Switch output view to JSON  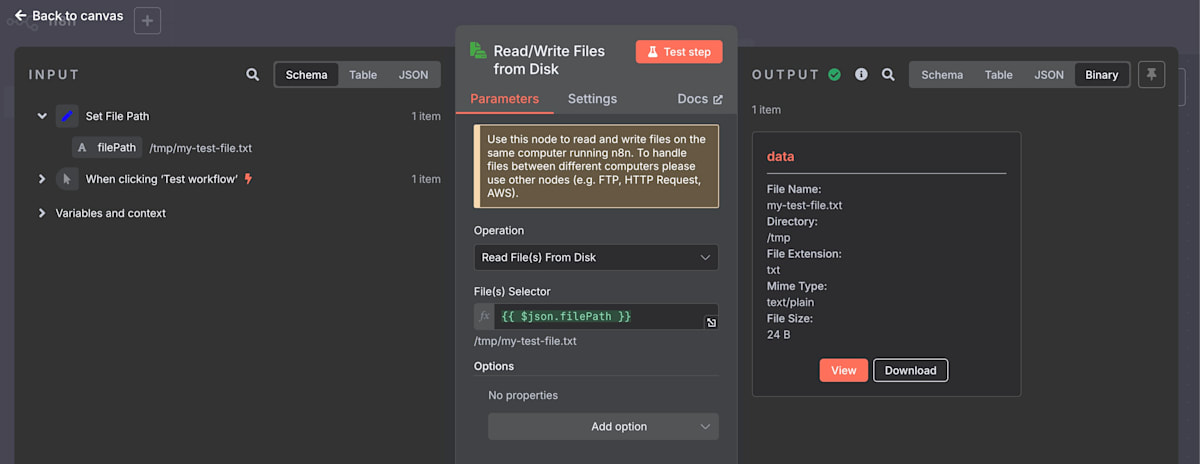pos(1049,75)
